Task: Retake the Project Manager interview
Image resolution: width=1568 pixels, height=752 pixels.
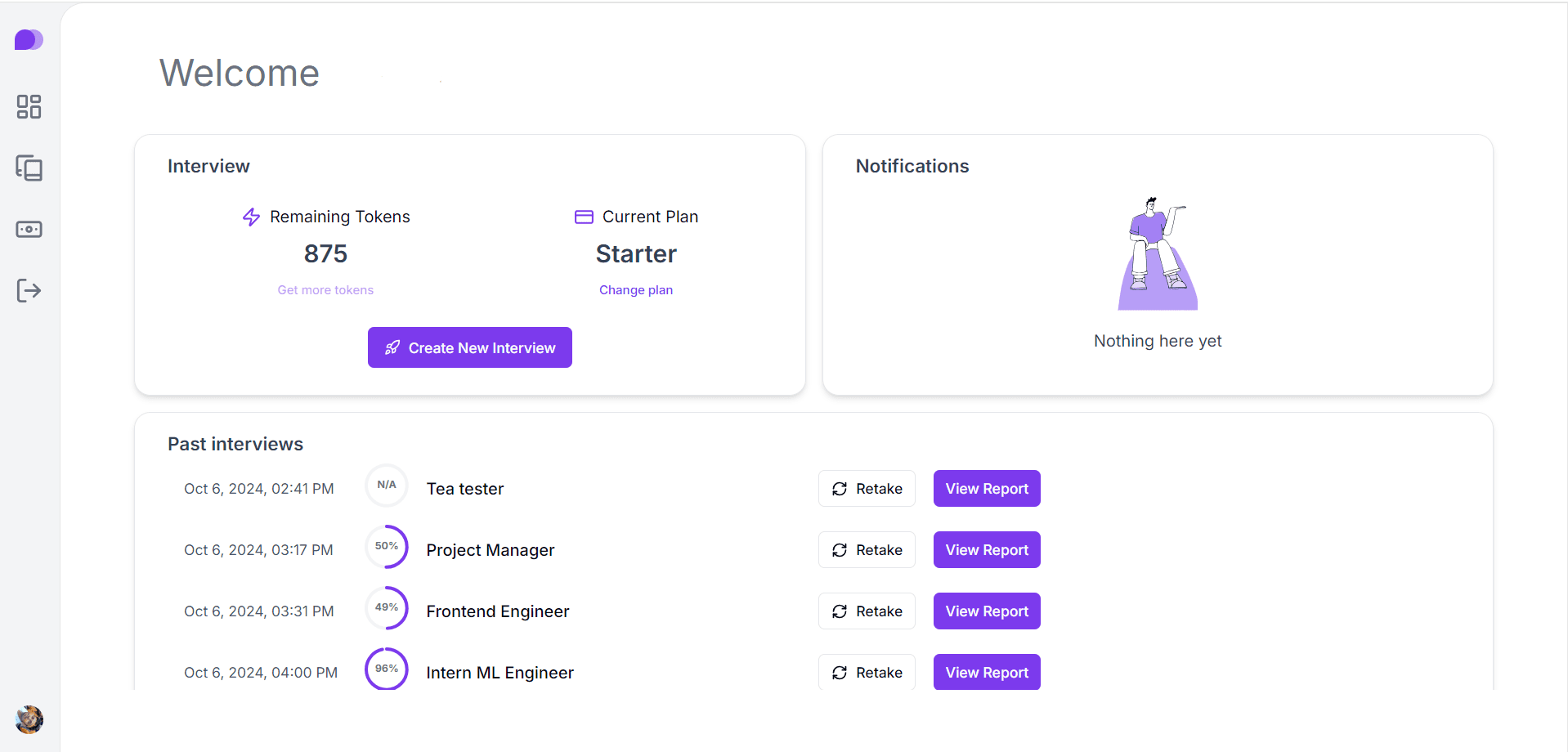Action: 866,549
